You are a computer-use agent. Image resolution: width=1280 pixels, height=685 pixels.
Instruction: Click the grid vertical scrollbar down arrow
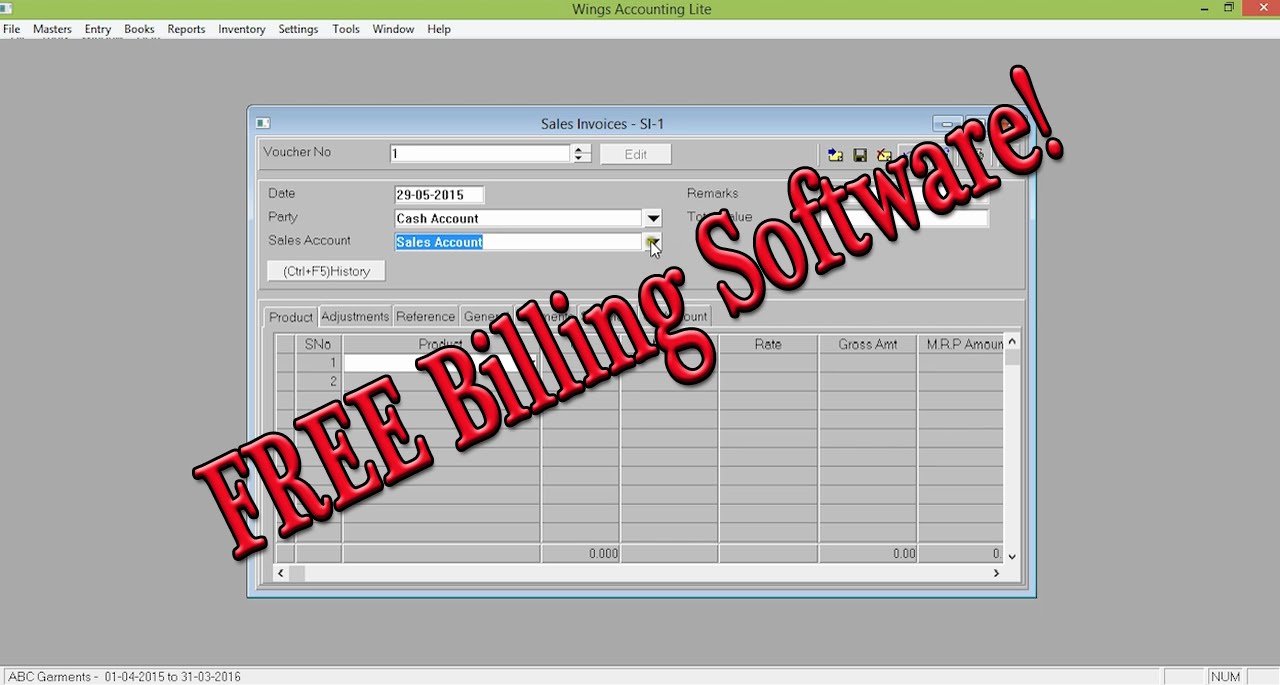click(x=1012, y=555)
